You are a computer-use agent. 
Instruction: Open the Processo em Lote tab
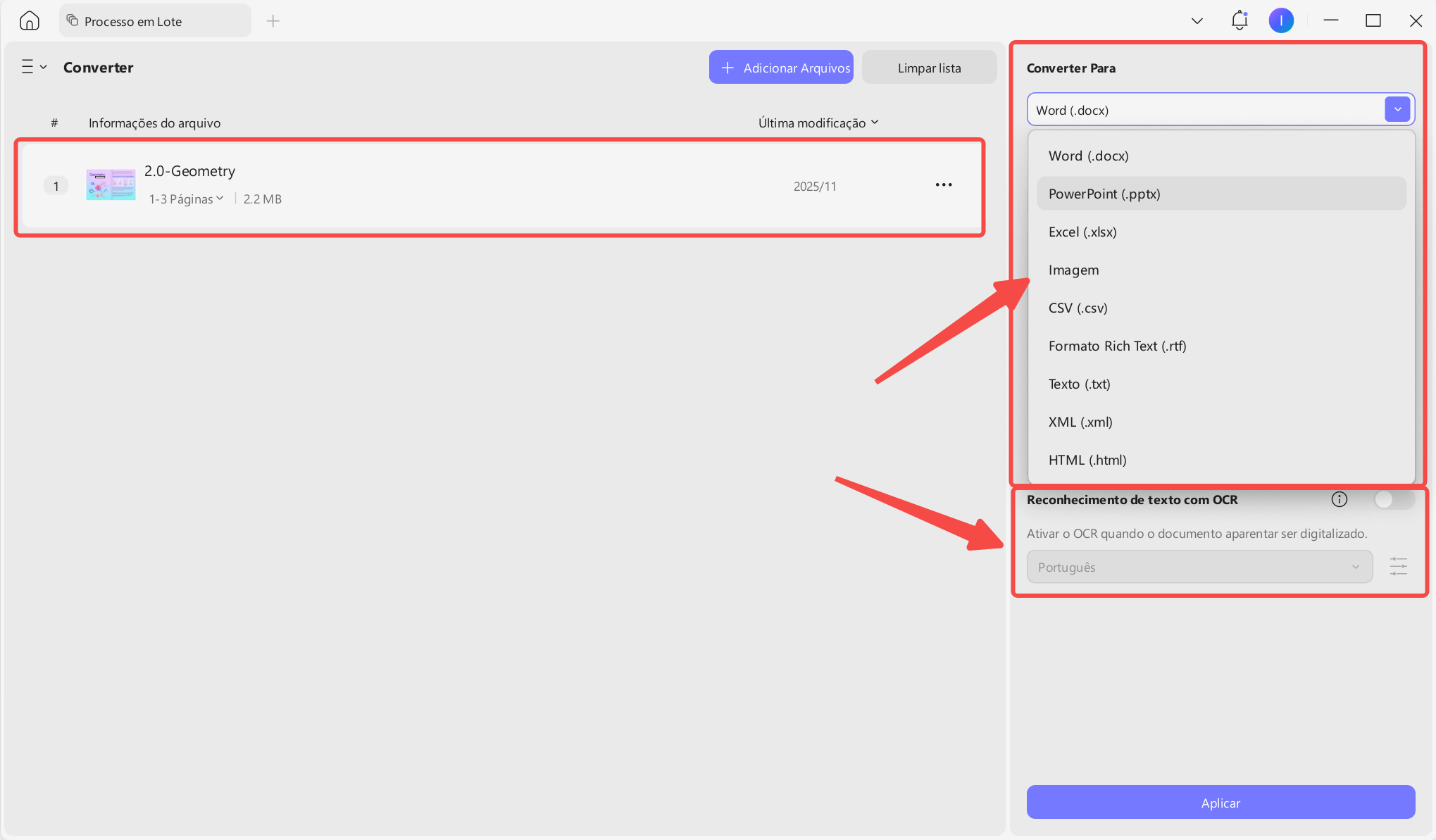(x=155, y=21)
